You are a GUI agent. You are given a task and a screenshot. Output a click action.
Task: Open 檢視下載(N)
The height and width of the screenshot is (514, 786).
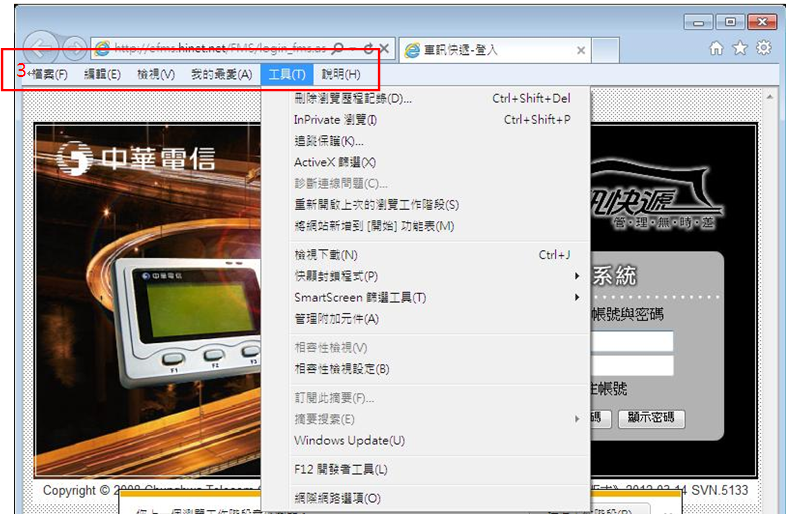click(x=426, y=255)
